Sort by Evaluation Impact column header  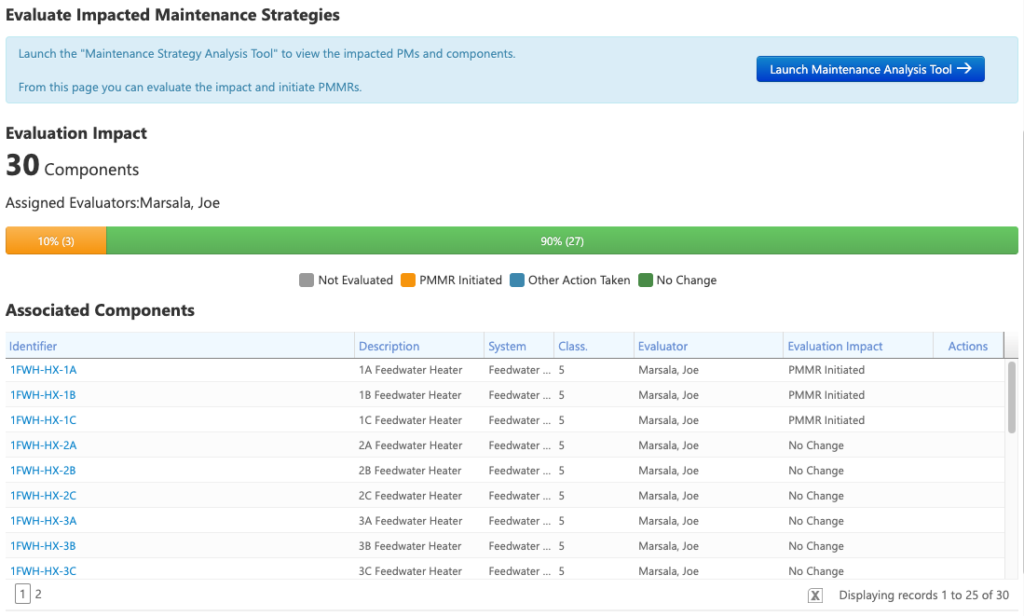[x=835, y=346]
